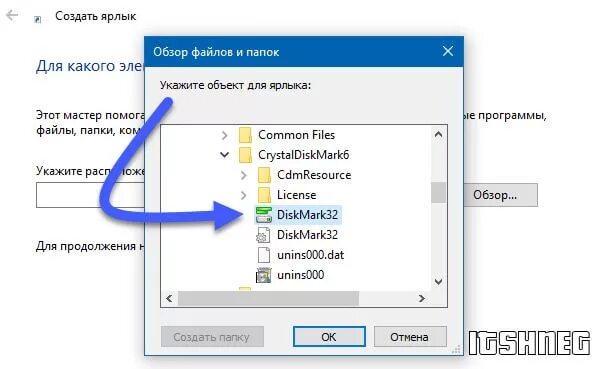The width and height of the screenshot is (604, 369).
Task: Click the vertical scrollbar down arrow
Action: click(x=438, y=282)
